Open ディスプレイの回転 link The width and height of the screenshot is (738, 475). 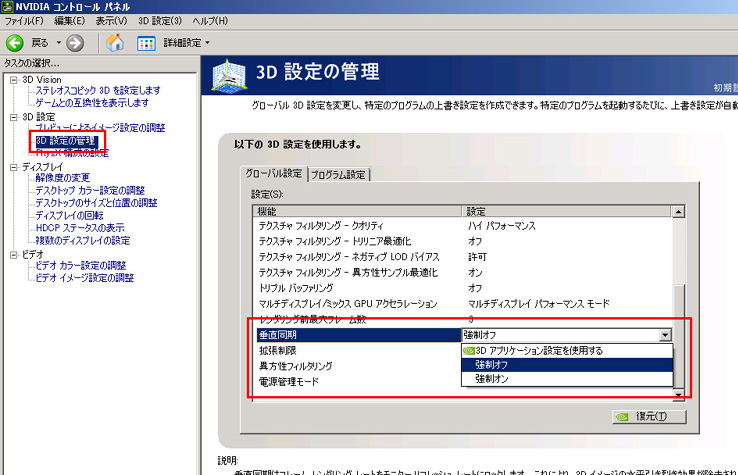pos(69,216)
